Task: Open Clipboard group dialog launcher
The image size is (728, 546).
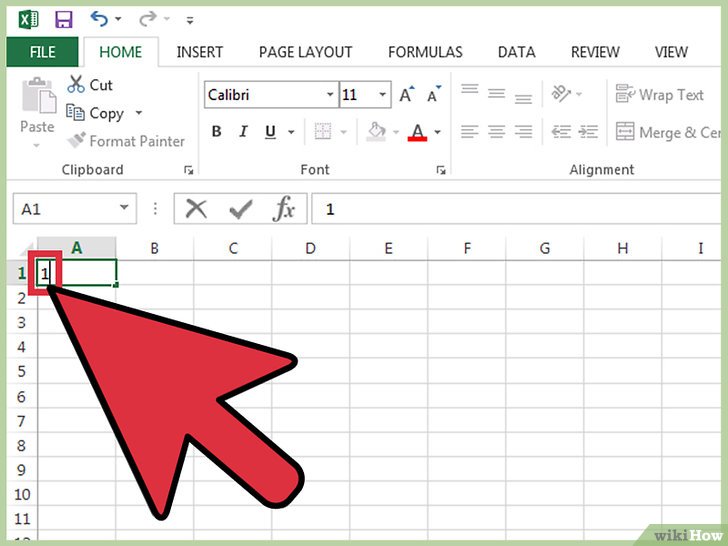Action: coord(188,170)
